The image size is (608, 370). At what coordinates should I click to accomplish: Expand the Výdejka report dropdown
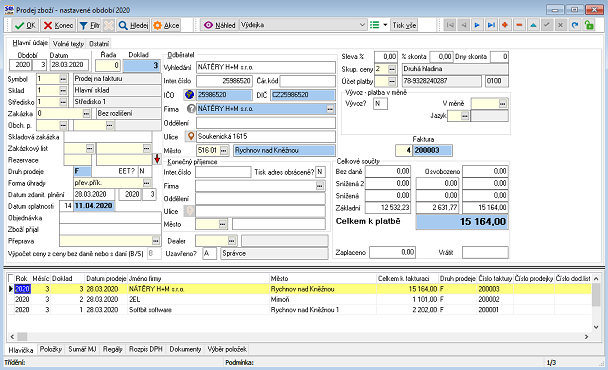pos(362,25)
